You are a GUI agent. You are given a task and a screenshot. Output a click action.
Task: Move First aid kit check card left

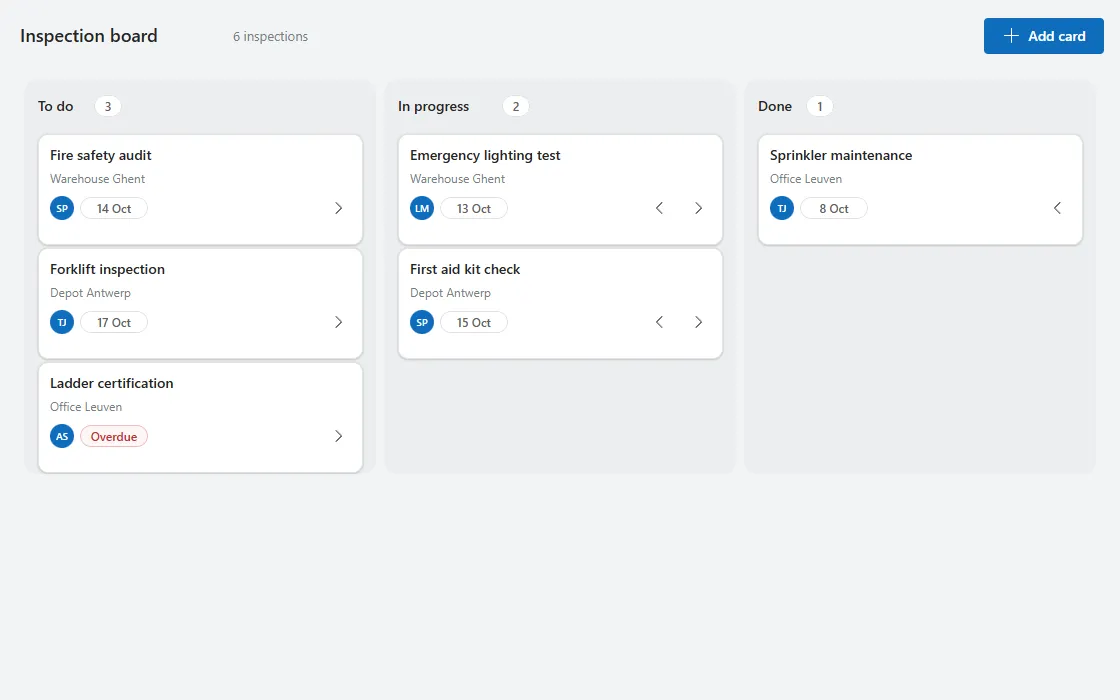coord(659,322)
